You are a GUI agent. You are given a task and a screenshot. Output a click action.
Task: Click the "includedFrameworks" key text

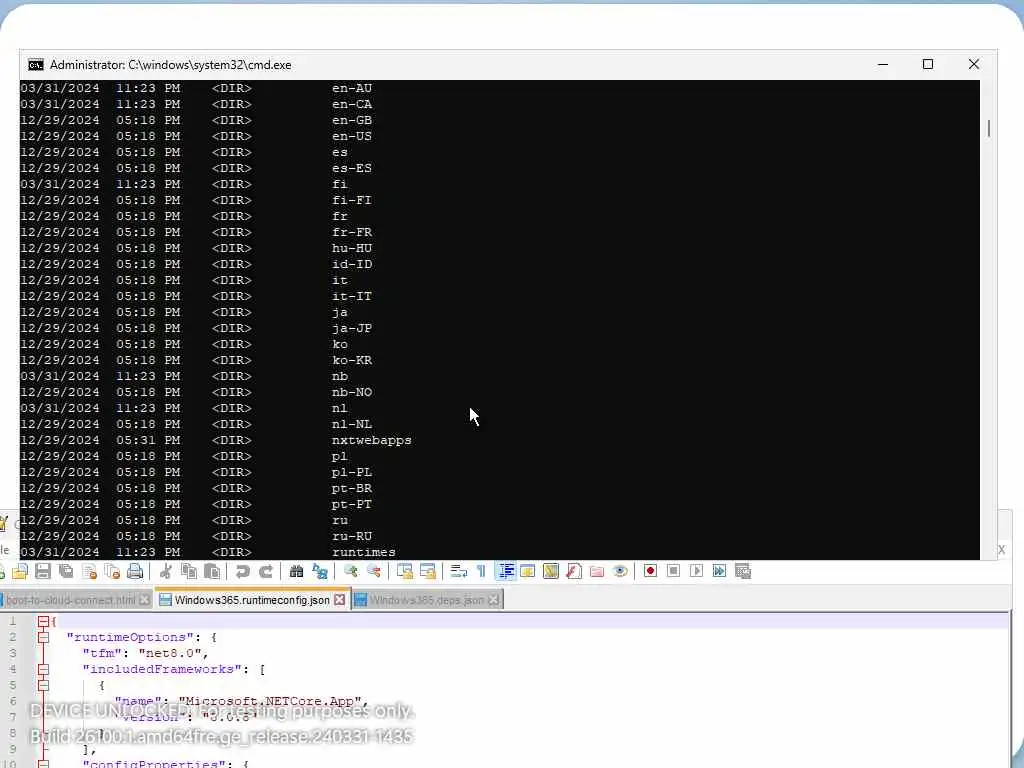pos(162,669)
